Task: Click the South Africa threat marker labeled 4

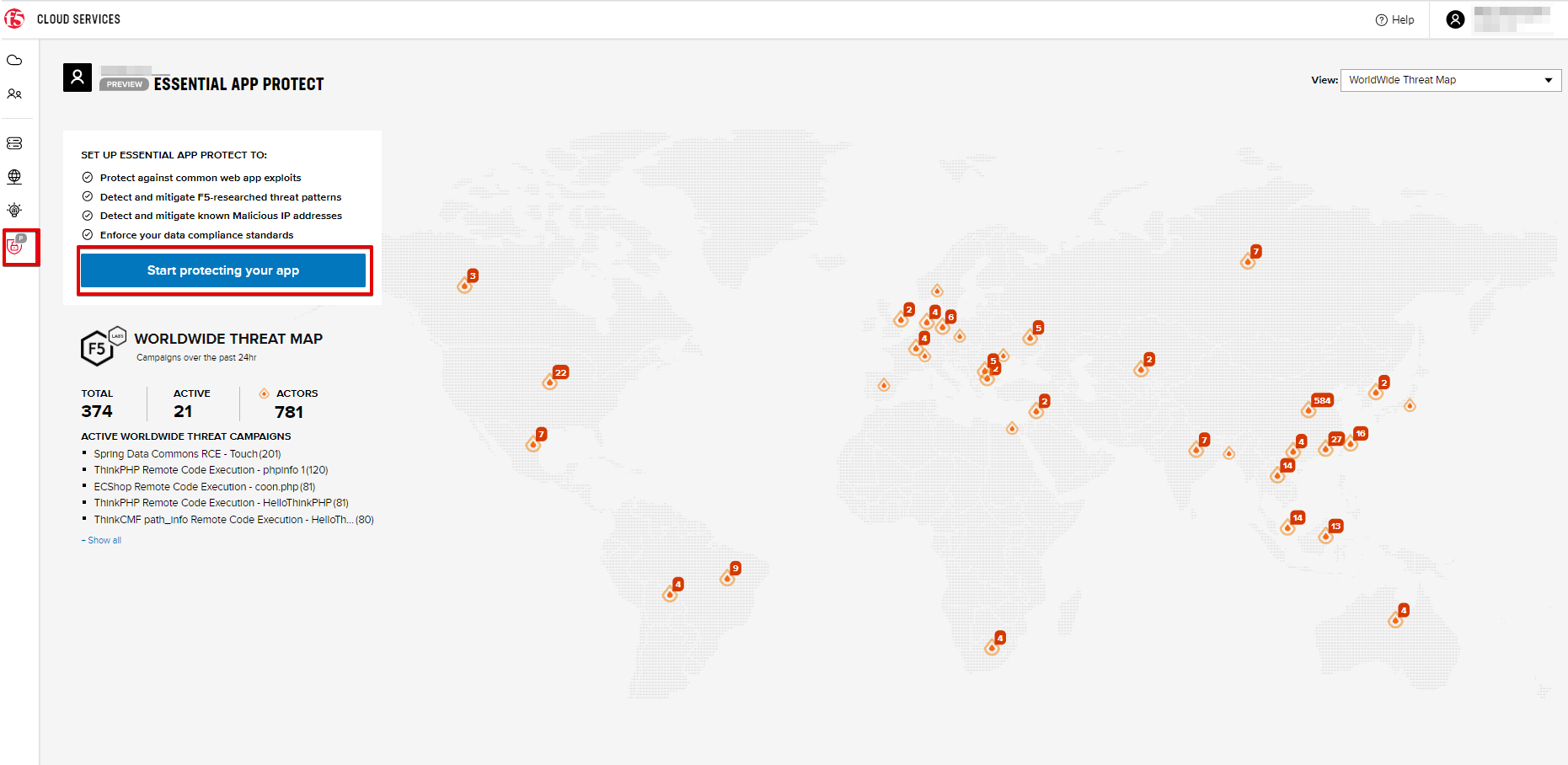Action: 995,644
